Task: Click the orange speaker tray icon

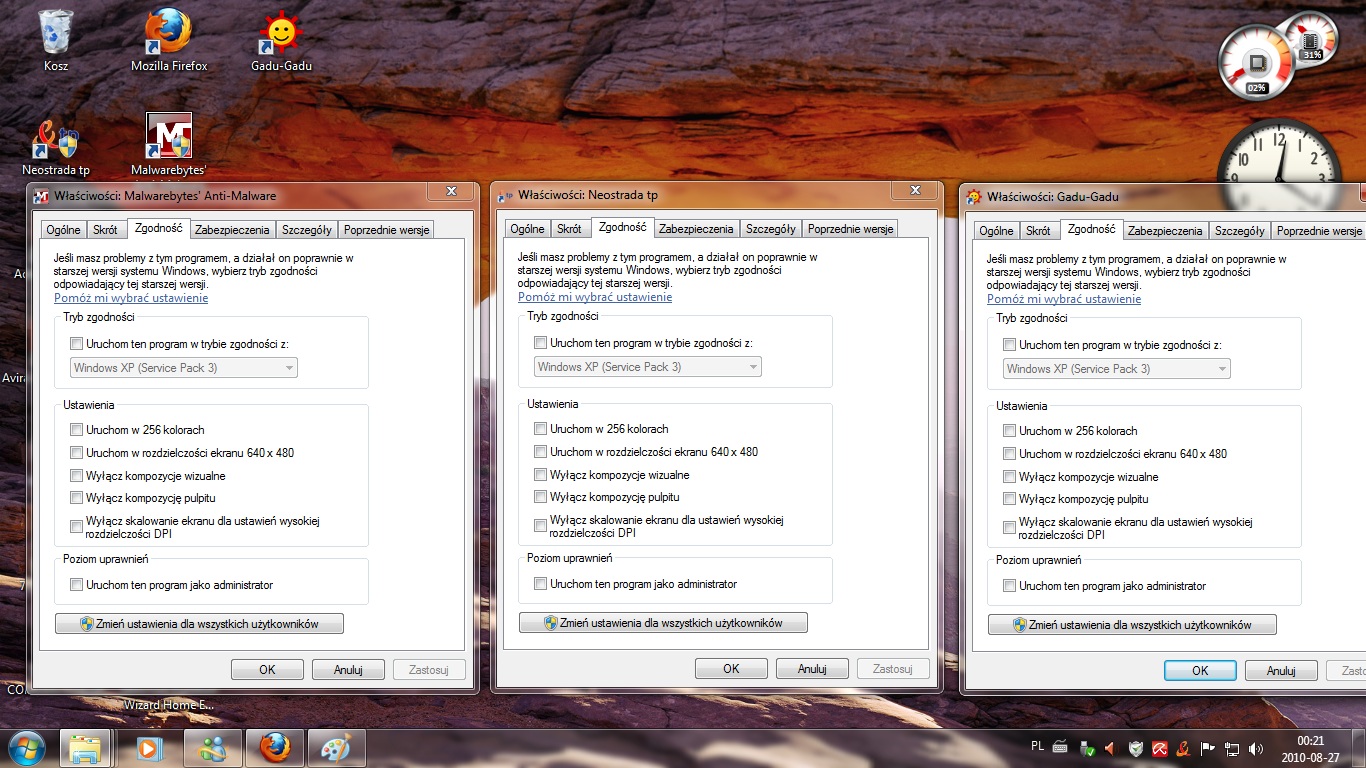Action: tap(1109, 748)
